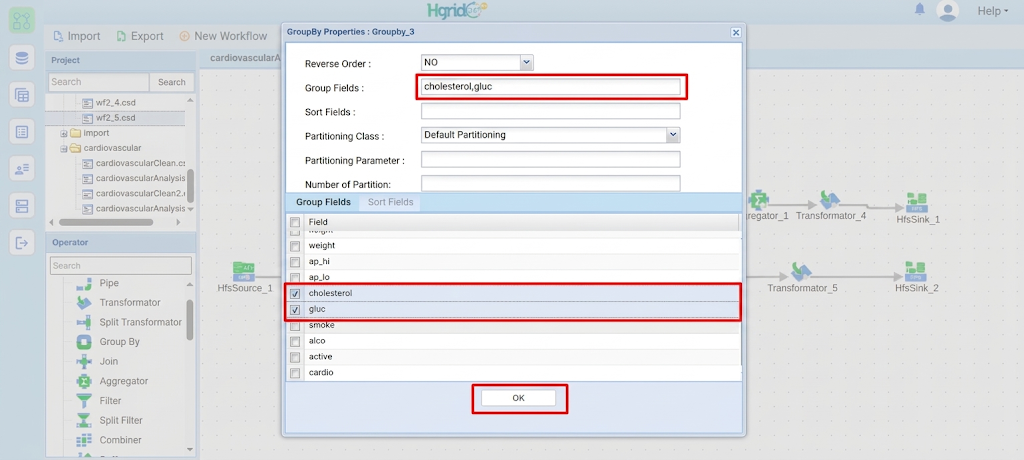Close the GroupBy Properties dialog

pyautogui.click(x=735, y=32)
